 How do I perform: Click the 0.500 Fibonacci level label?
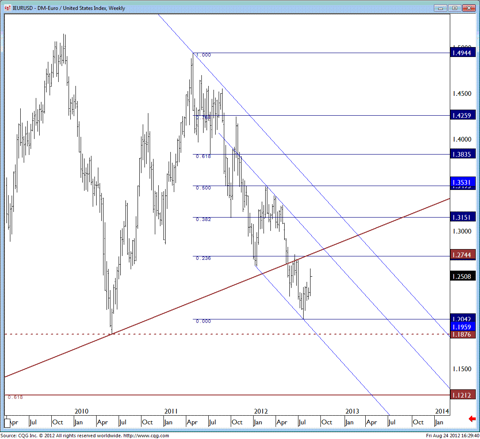tap(203, 188)
